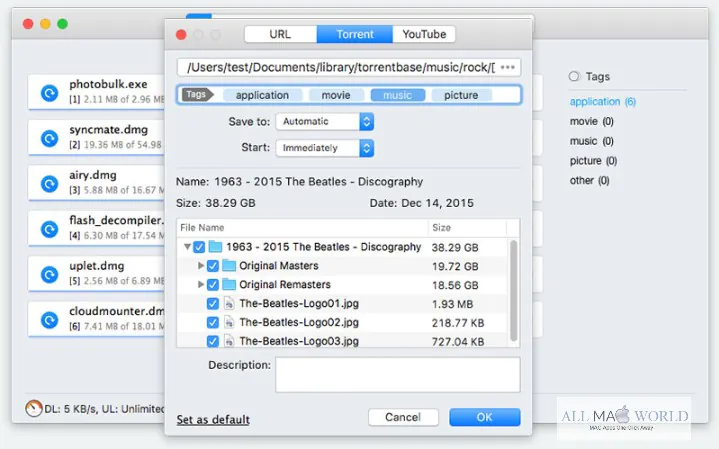Uncheck the Original Remasters checkbox

click(x=212, y=285)
